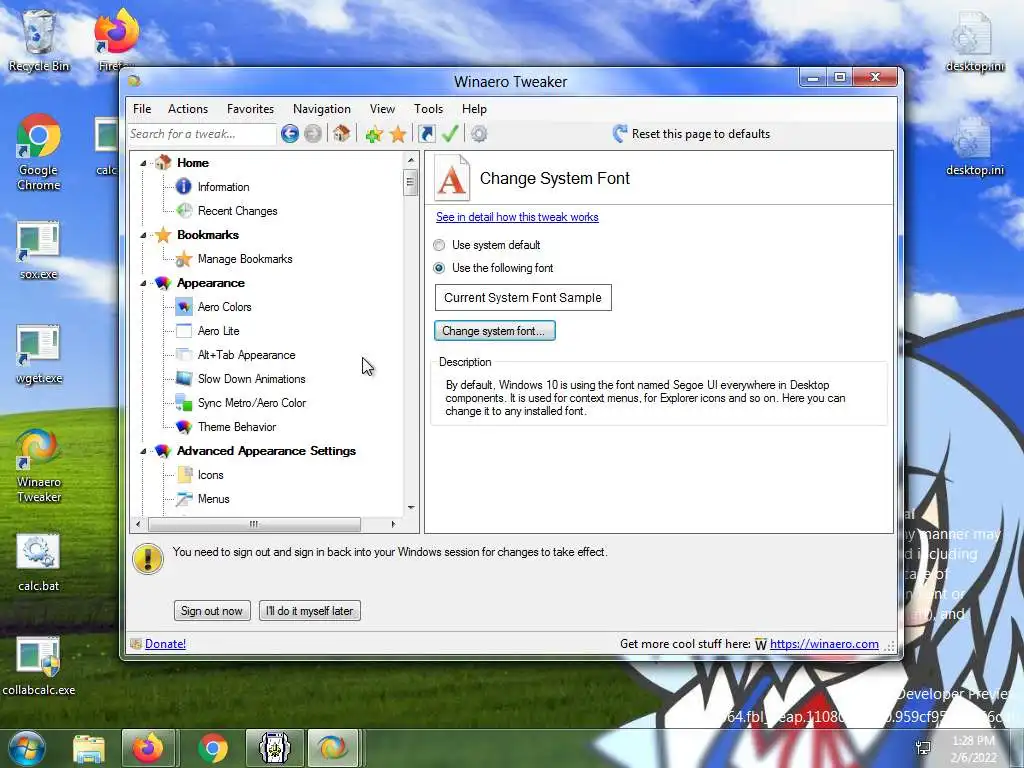1024x768 pixels.
Task: Open the Tools menu
Action: (x=428, y=109)
